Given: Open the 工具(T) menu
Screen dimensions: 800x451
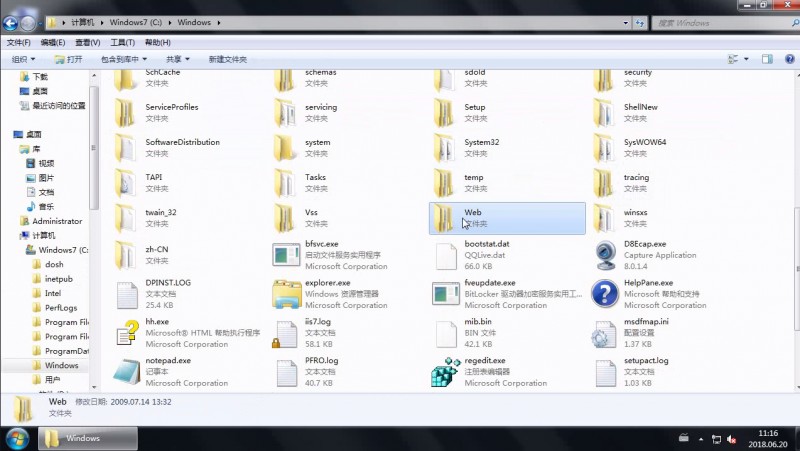Looking at the screenshot, I should (x=122, y=42).
